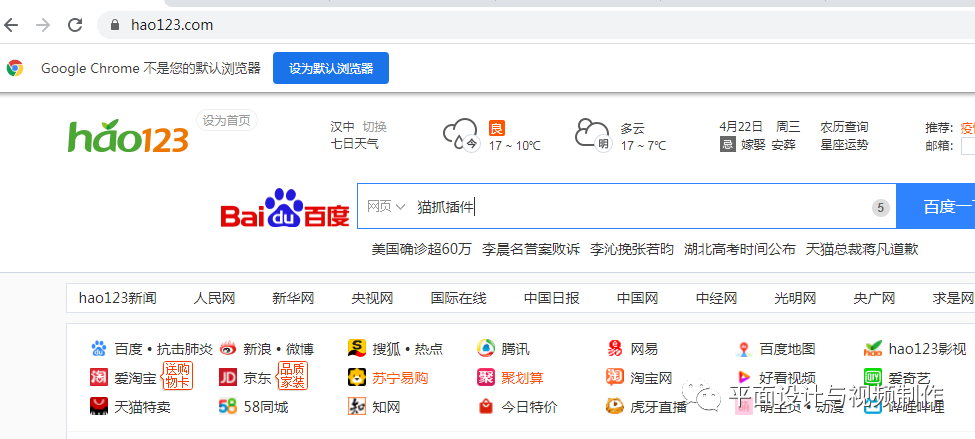This screenshot has width=975, height=439.
Task: Click the 苏宁易购 lion icon
Action: pyautogui.click(x=357, y=377)
